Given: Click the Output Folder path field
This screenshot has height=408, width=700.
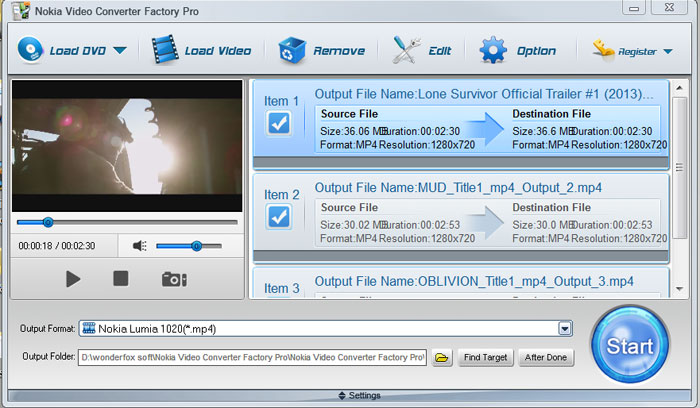Looking at the screenshot, I should click(252, 357).
